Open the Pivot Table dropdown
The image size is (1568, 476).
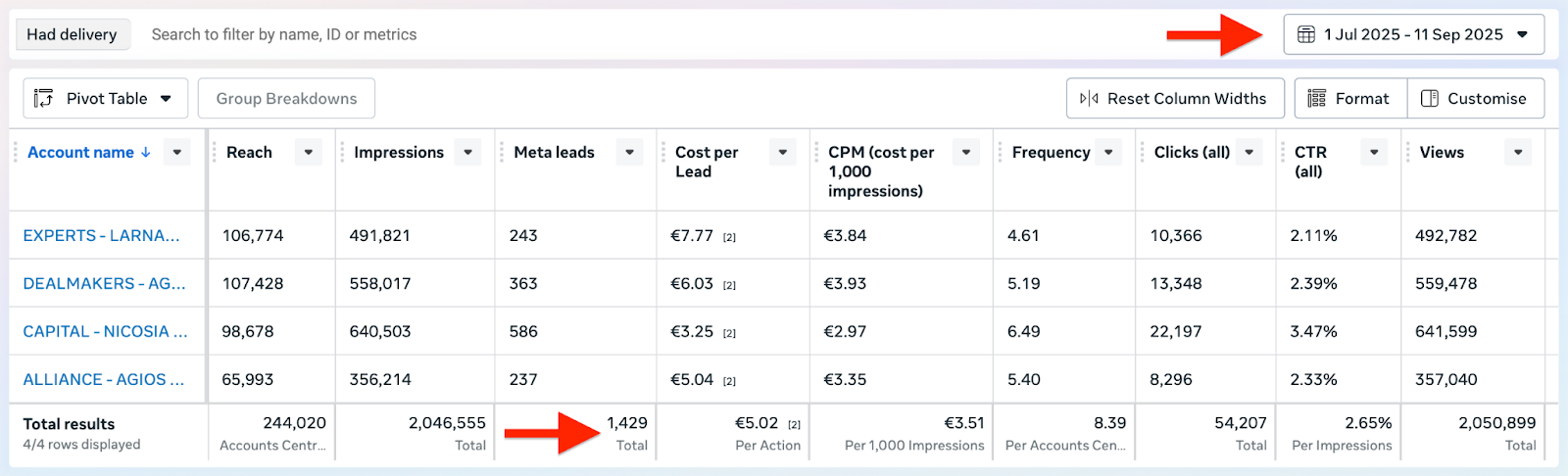click(104, 99)
